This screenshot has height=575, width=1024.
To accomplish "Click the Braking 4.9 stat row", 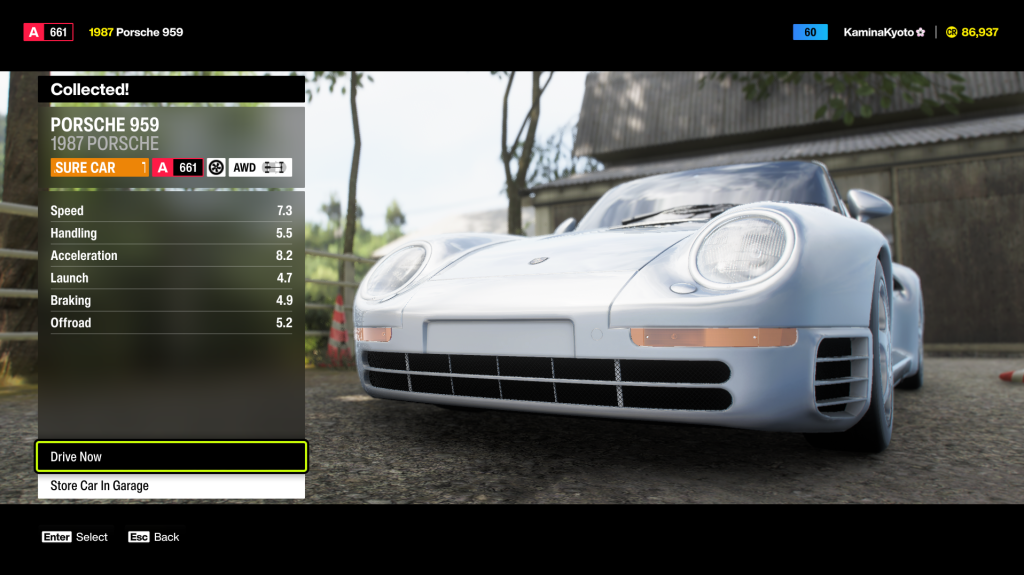I will pyautogui.click(x=171, y=301).
